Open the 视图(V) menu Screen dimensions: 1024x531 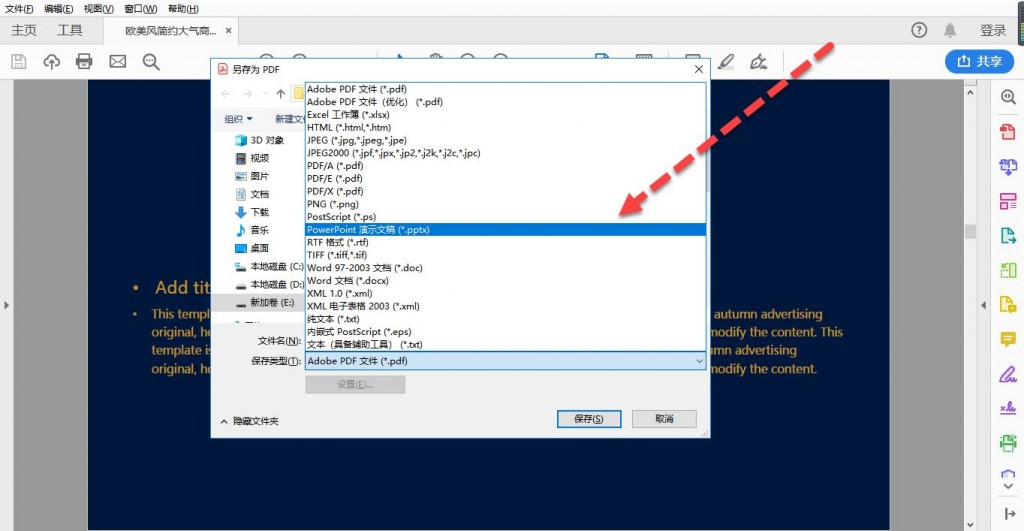point(99,8)
